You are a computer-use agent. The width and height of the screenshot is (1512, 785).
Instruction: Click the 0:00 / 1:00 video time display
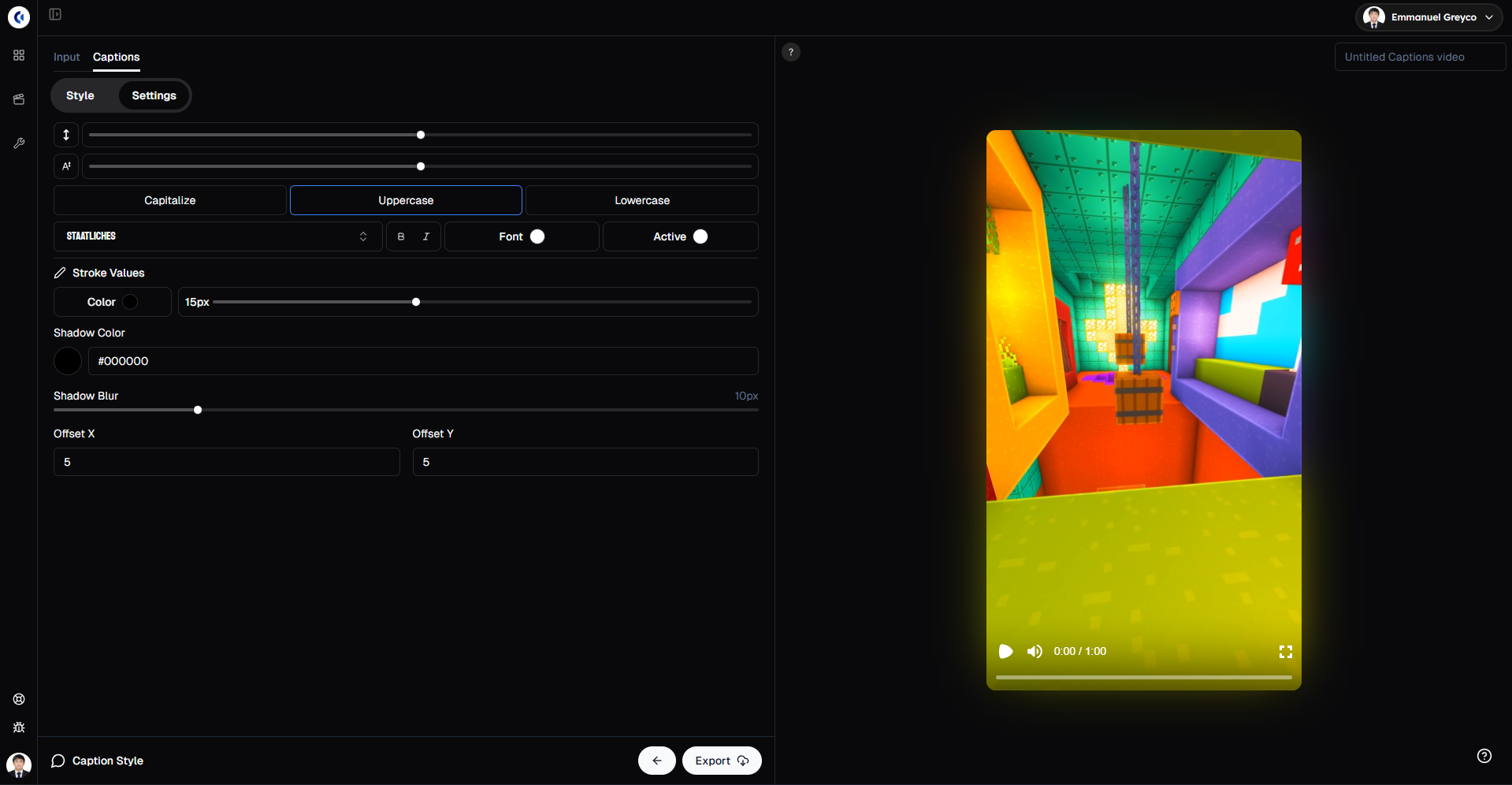[x=1080, y=651]
